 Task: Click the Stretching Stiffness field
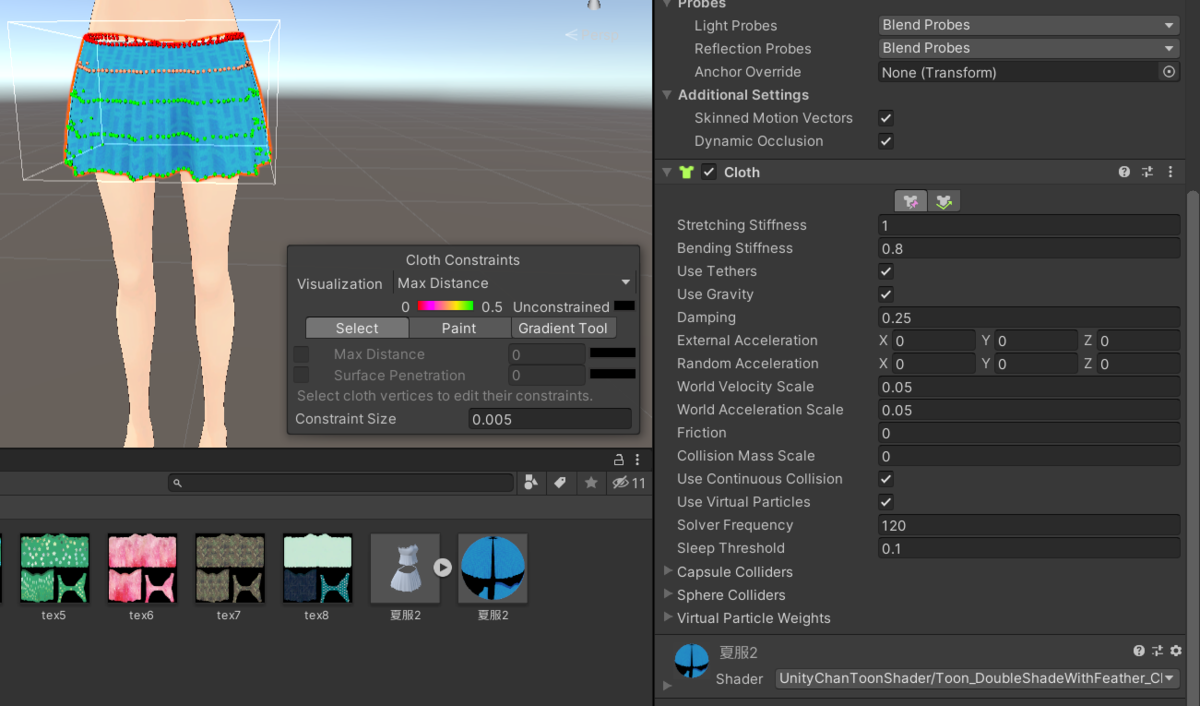[1029, 225]
